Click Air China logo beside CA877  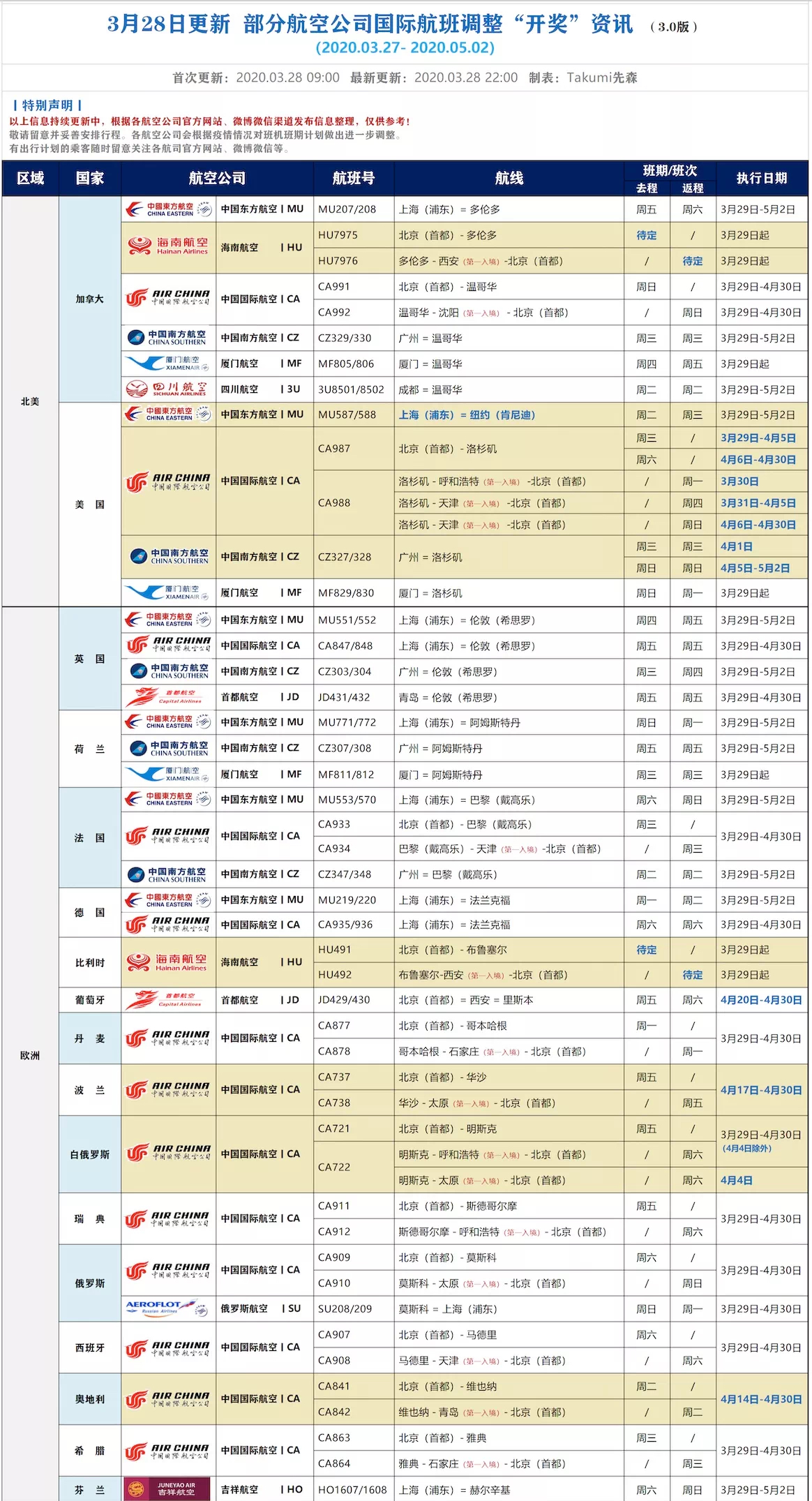(x=168, y=1038)
